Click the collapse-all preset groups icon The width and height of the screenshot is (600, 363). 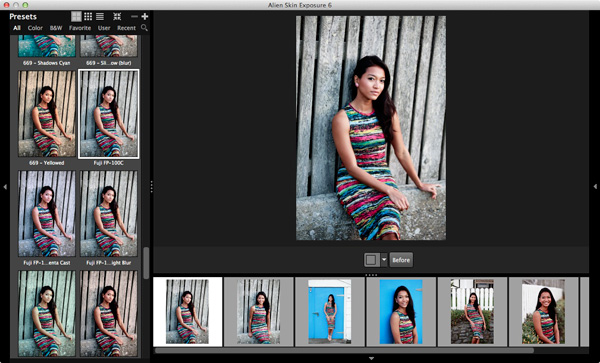pyautogui.click(x=117, y=16)
